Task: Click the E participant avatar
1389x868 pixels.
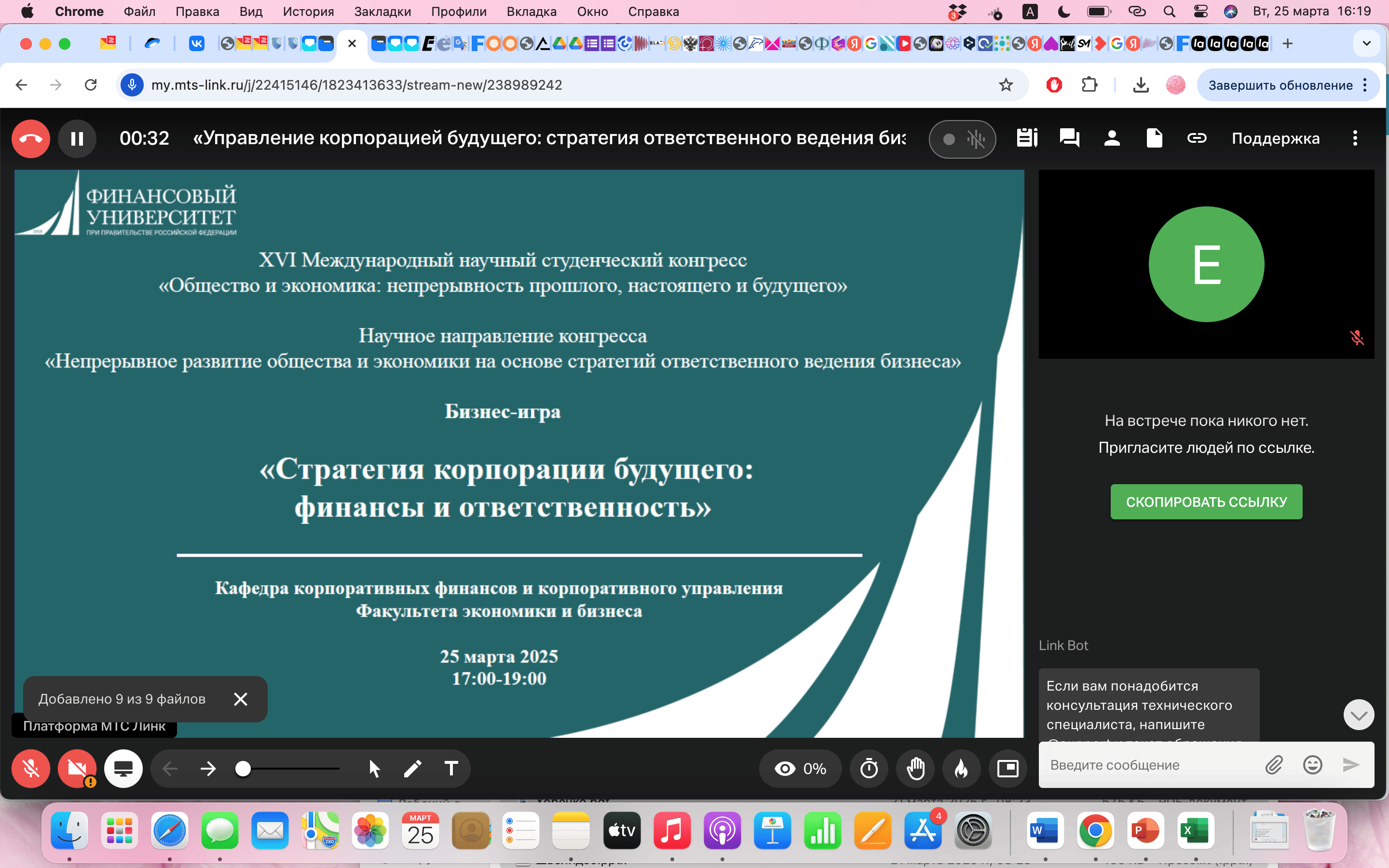Action: point(1207,264)
